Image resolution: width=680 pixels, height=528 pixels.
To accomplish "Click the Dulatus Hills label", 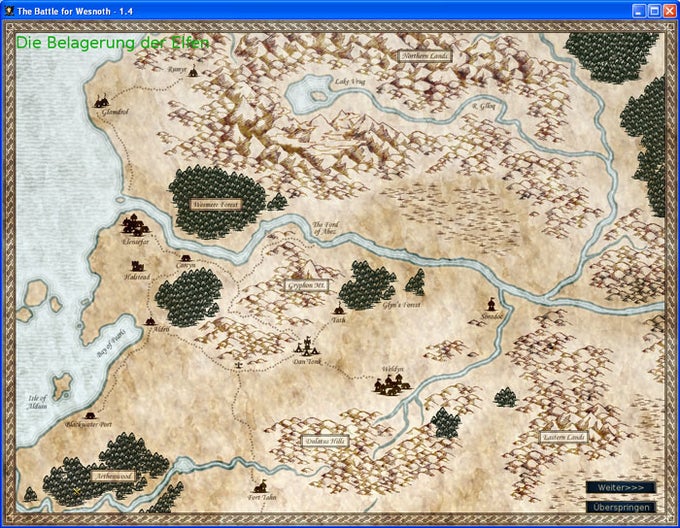I will coord(325,441).
